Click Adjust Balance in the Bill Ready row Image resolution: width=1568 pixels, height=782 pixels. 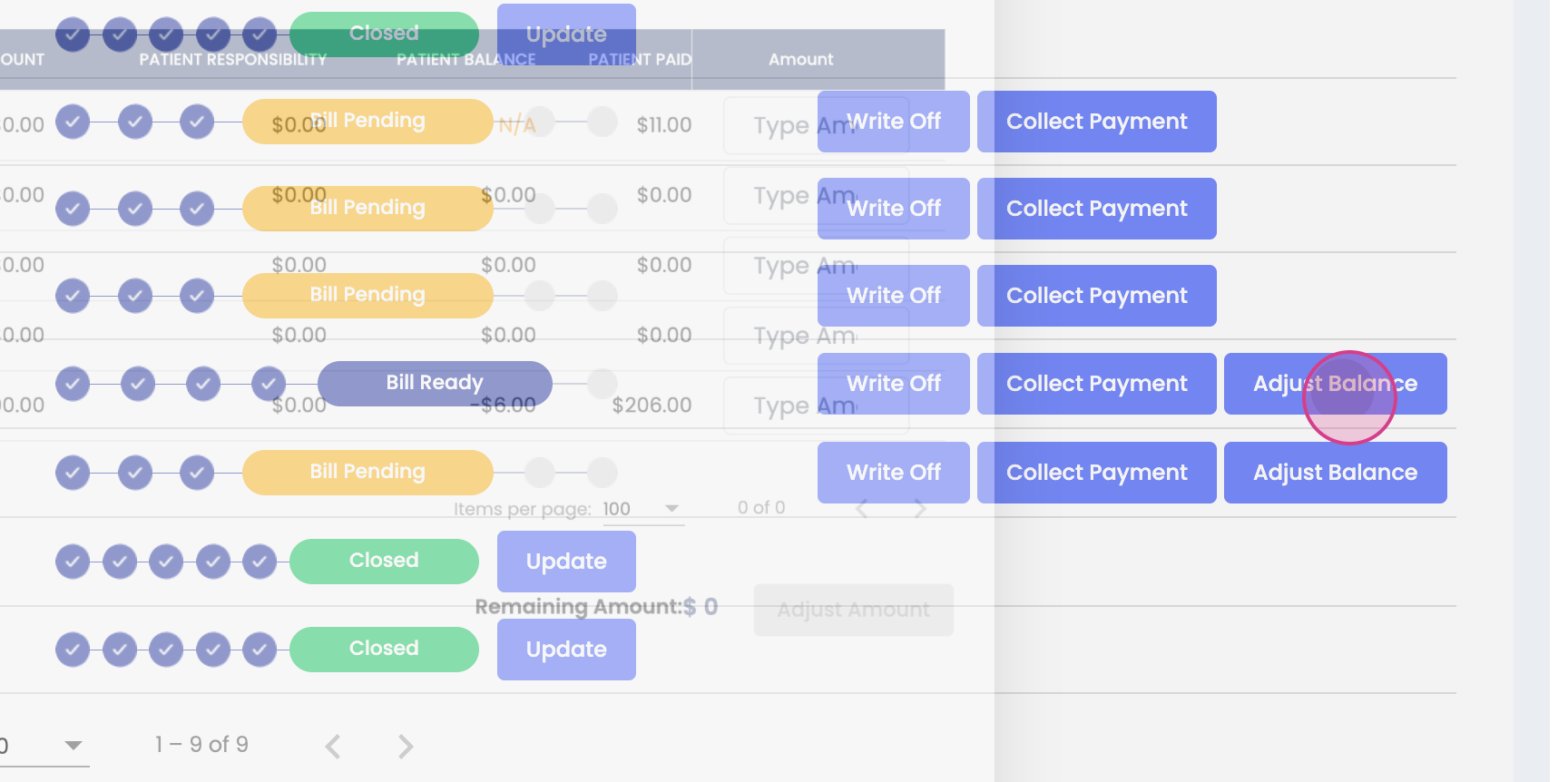pos(1335,384)
